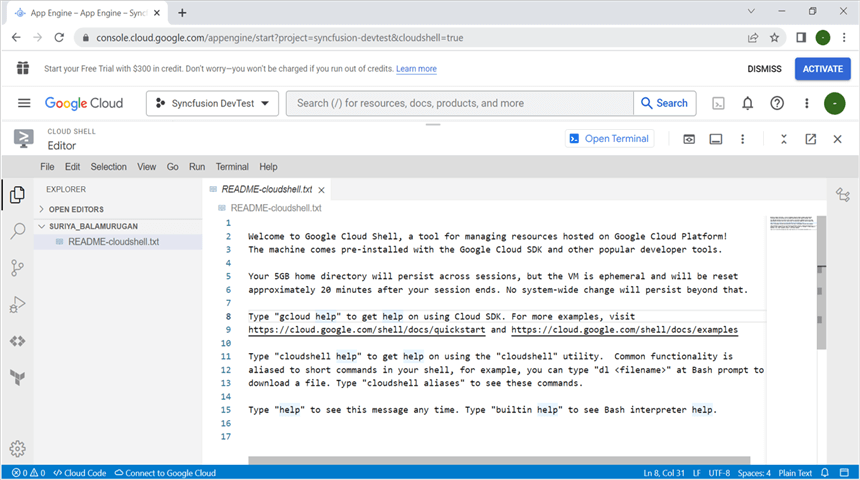Open the notifications bell in Google Cloud header

click(x=748, y=103)
